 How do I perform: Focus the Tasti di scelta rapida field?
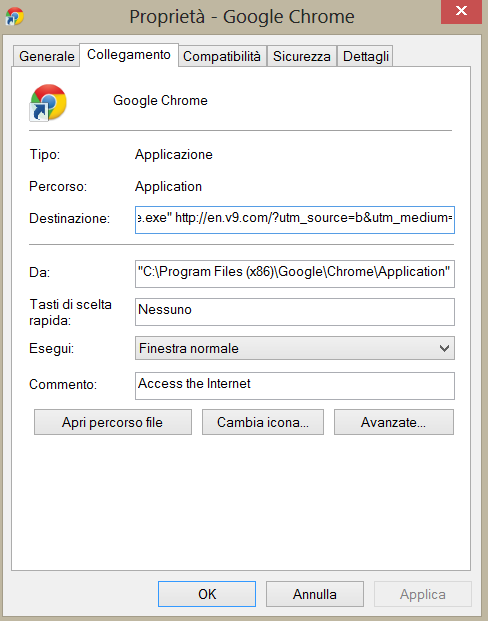click(x=295, y=312)
